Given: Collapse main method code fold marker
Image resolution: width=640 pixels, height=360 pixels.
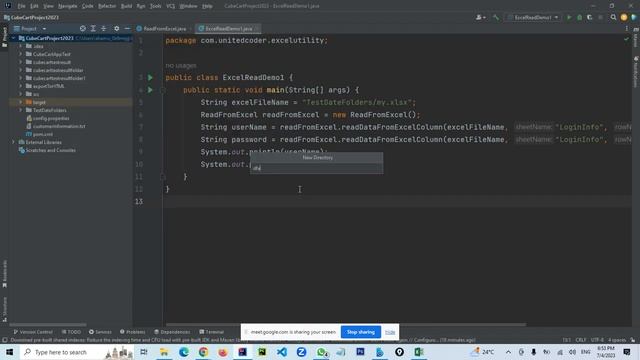Looking at the screenshot, I should point(162,90).
